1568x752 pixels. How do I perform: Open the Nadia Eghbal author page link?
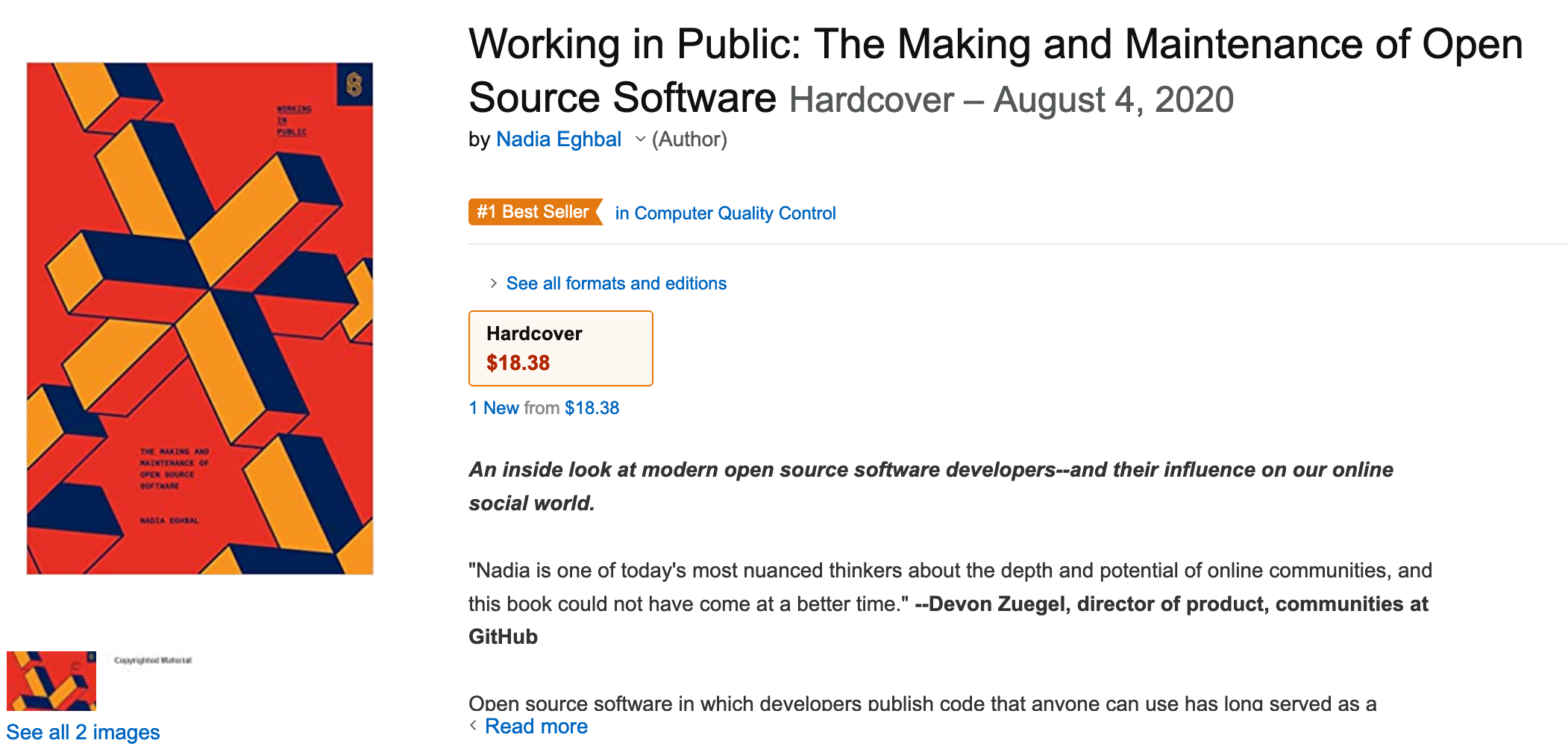click(x=558, y=140)
